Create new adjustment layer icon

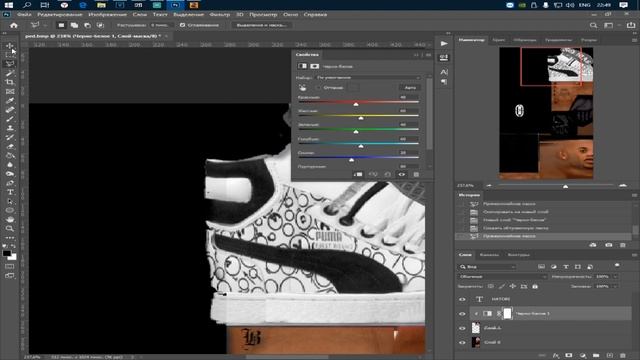(582, 356)
